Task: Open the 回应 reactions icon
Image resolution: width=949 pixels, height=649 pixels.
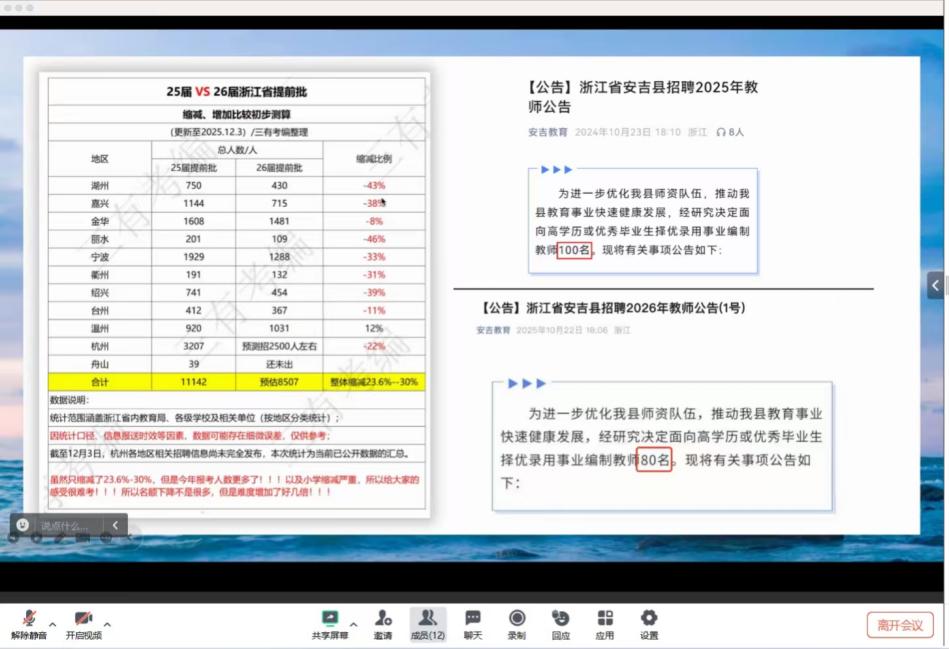Action: click(561, 624)
